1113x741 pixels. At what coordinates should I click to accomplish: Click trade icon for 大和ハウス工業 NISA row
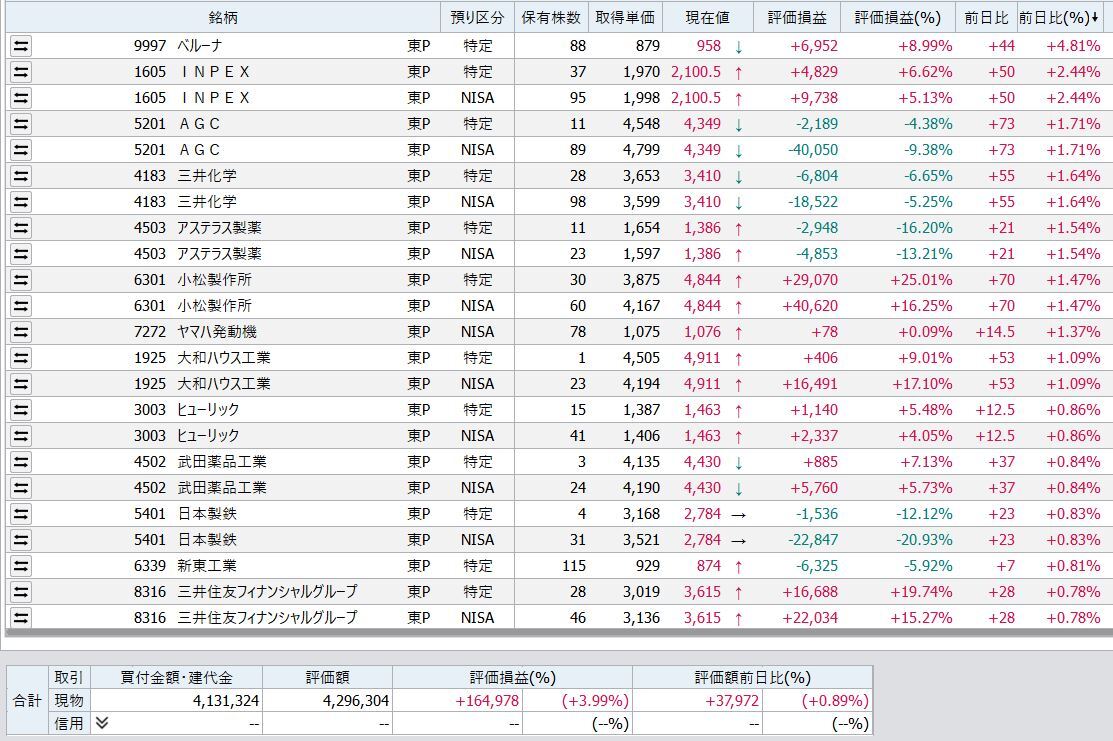click(21, 384)
